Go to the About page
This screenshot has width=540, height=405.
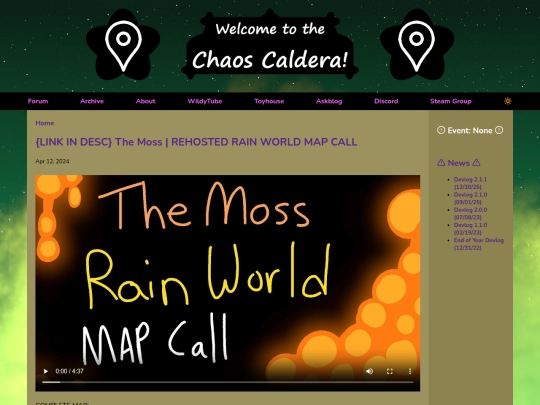point(145,101)
